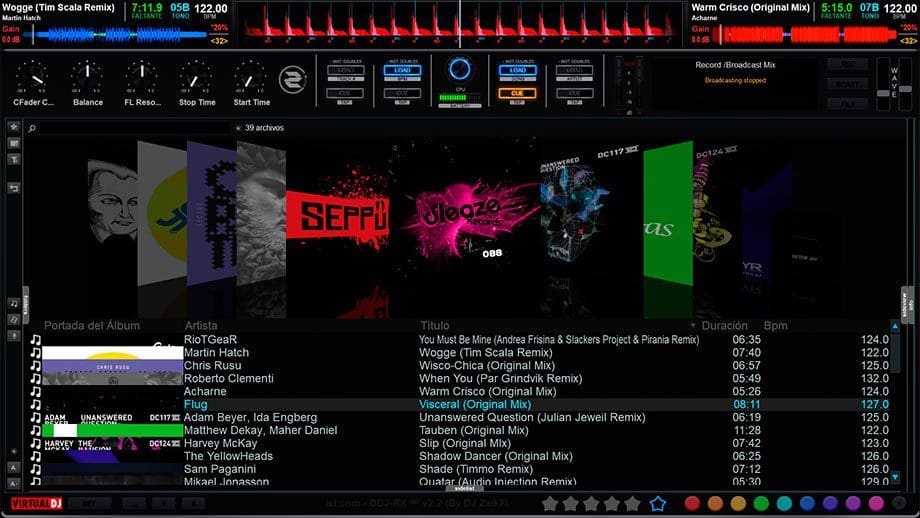Sort the track list by the Titulo column
Screen dimensions: 920x518
tap(434, 326)
